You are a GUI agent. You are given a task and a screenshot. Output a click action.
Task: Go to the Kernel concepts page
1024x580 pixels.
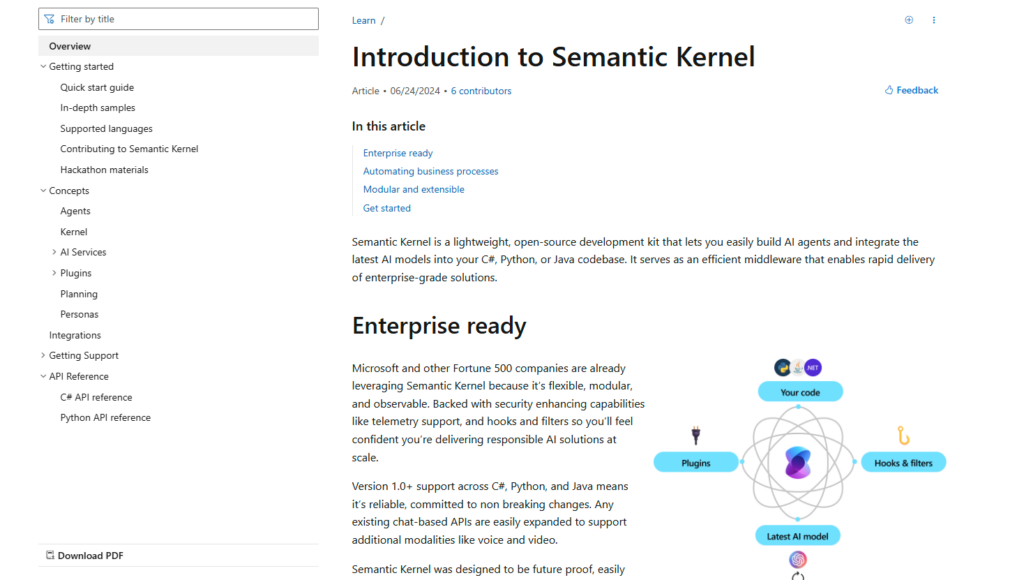pyautogui.click(x=74, y=232)
